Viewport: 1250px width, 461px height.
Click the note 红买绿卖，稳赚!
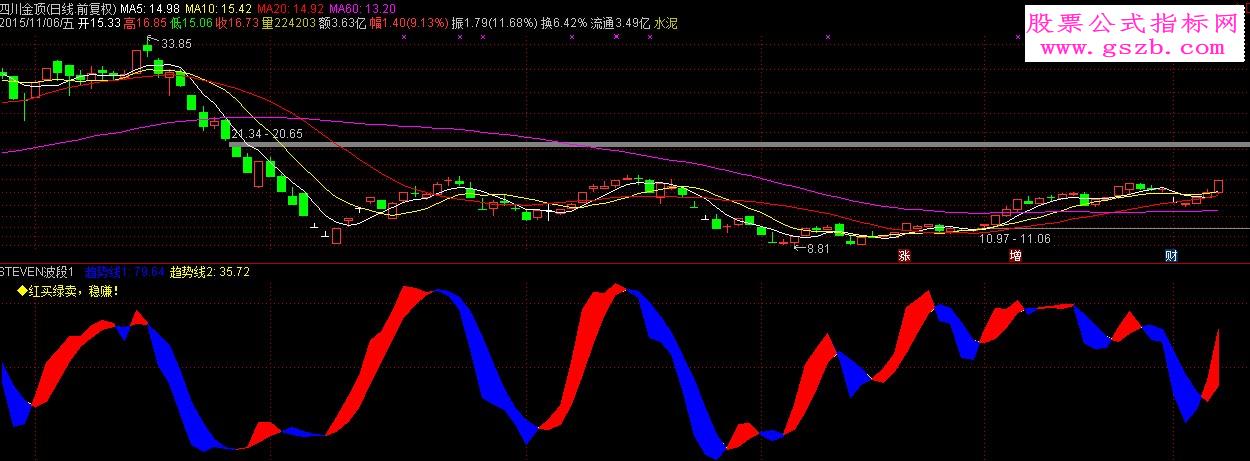pos(73,291)
